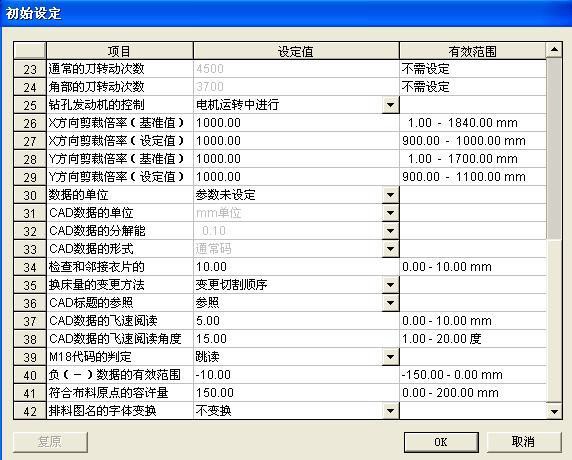
Task: Expand the CAD标题的参照 dropdown
Action: 390,303
